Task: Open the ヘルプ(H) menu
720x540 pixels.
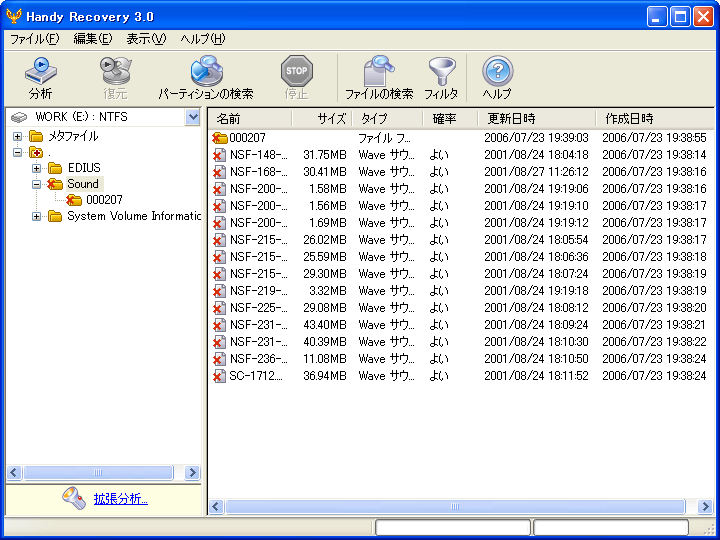Action: click(203, 39)
